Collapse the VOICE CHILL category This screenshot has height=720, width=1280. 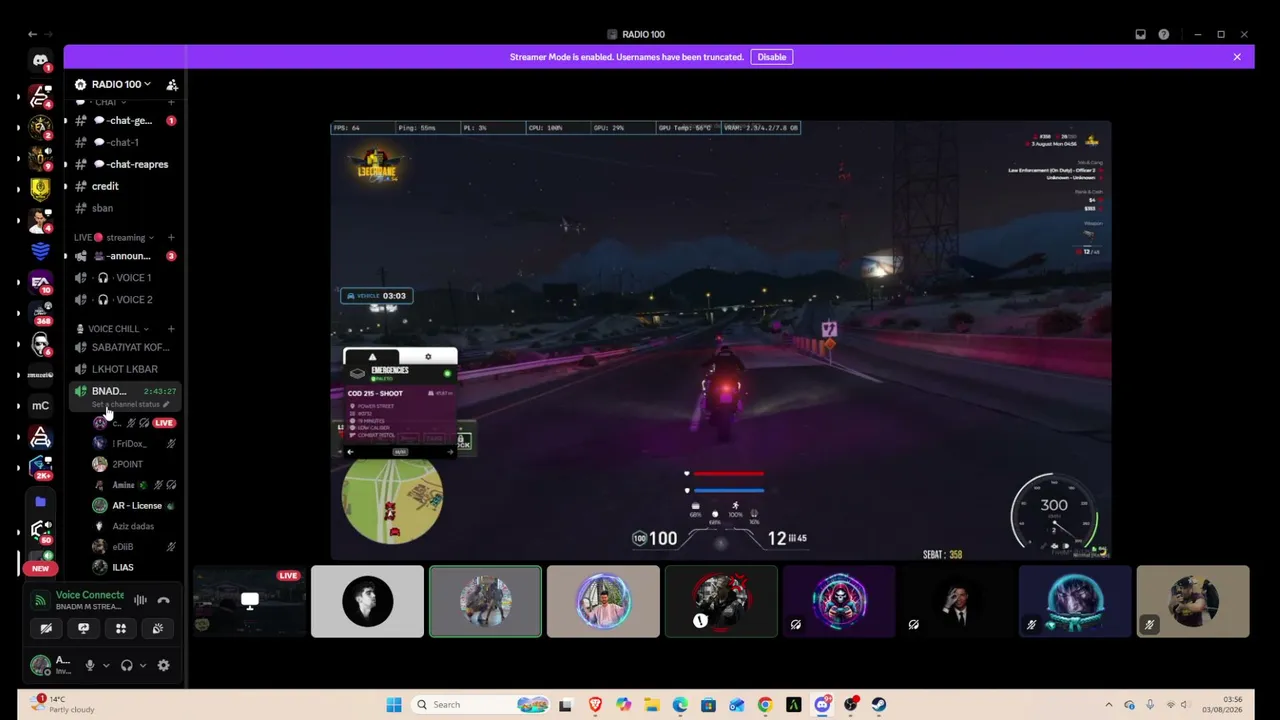pyautogui.click(x=113, y=329)
